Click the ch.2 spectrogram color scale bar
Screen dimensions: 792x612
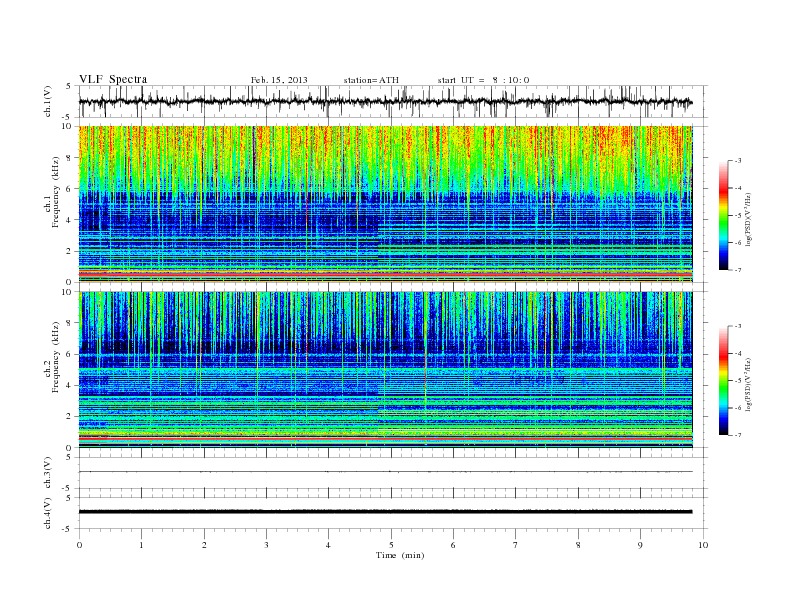(723, 380)
